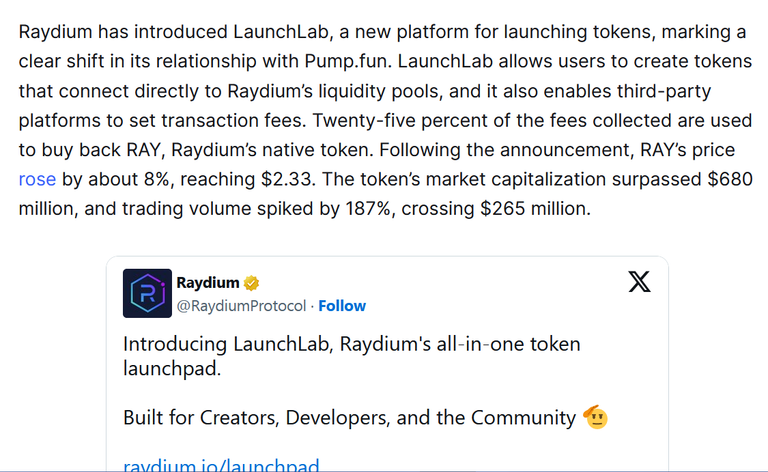768x472 pixels.
Task: Click the gold verified badge next to Raydium
Action: click(x=251, y=283)
